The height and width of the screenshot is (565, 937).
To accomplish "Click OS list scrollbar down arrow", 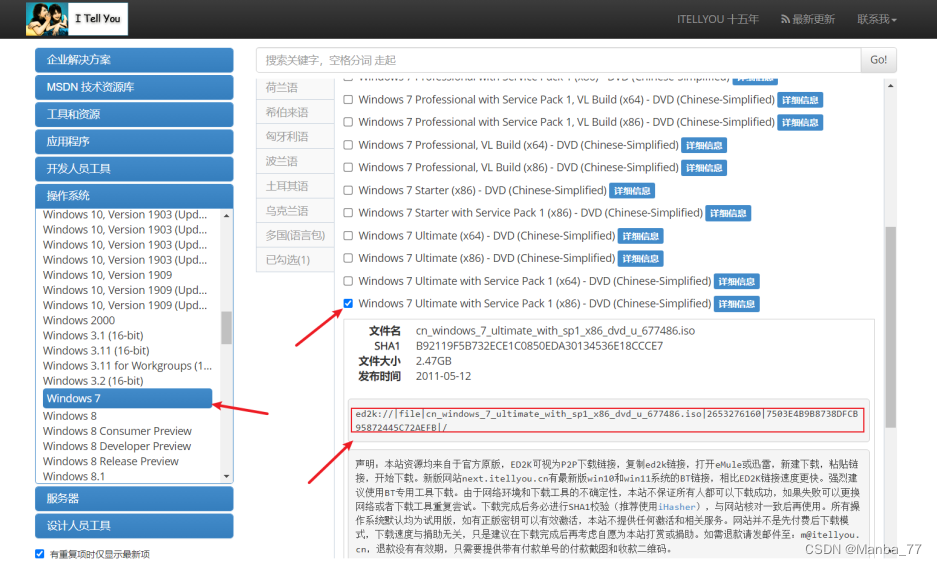I will pos(226,477).
